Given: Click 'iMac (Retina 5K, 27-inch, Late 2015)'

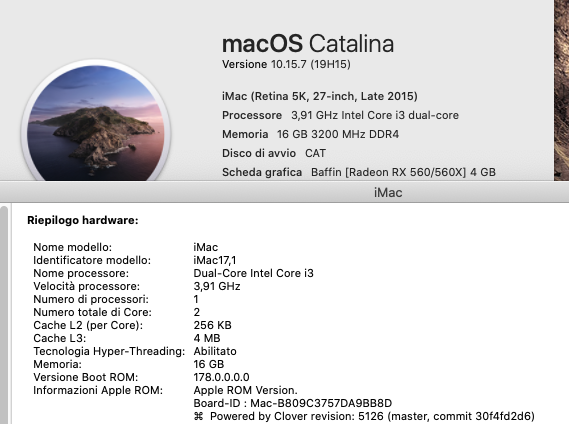Looking at the screenshot, I should pyautogui.click(x=320, y=96).
